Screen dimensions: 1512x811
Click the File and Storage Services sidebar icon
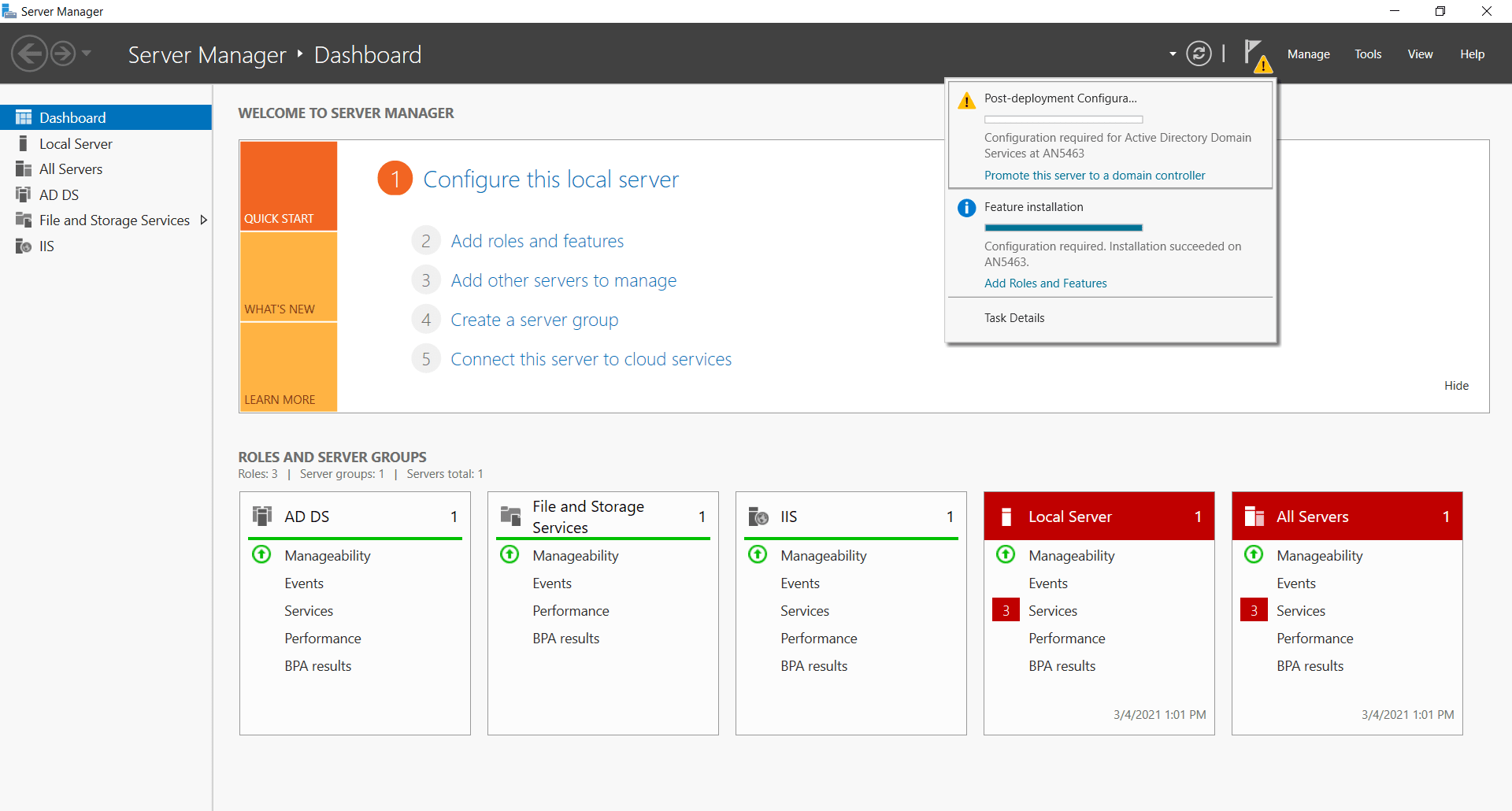coord(24,220)
